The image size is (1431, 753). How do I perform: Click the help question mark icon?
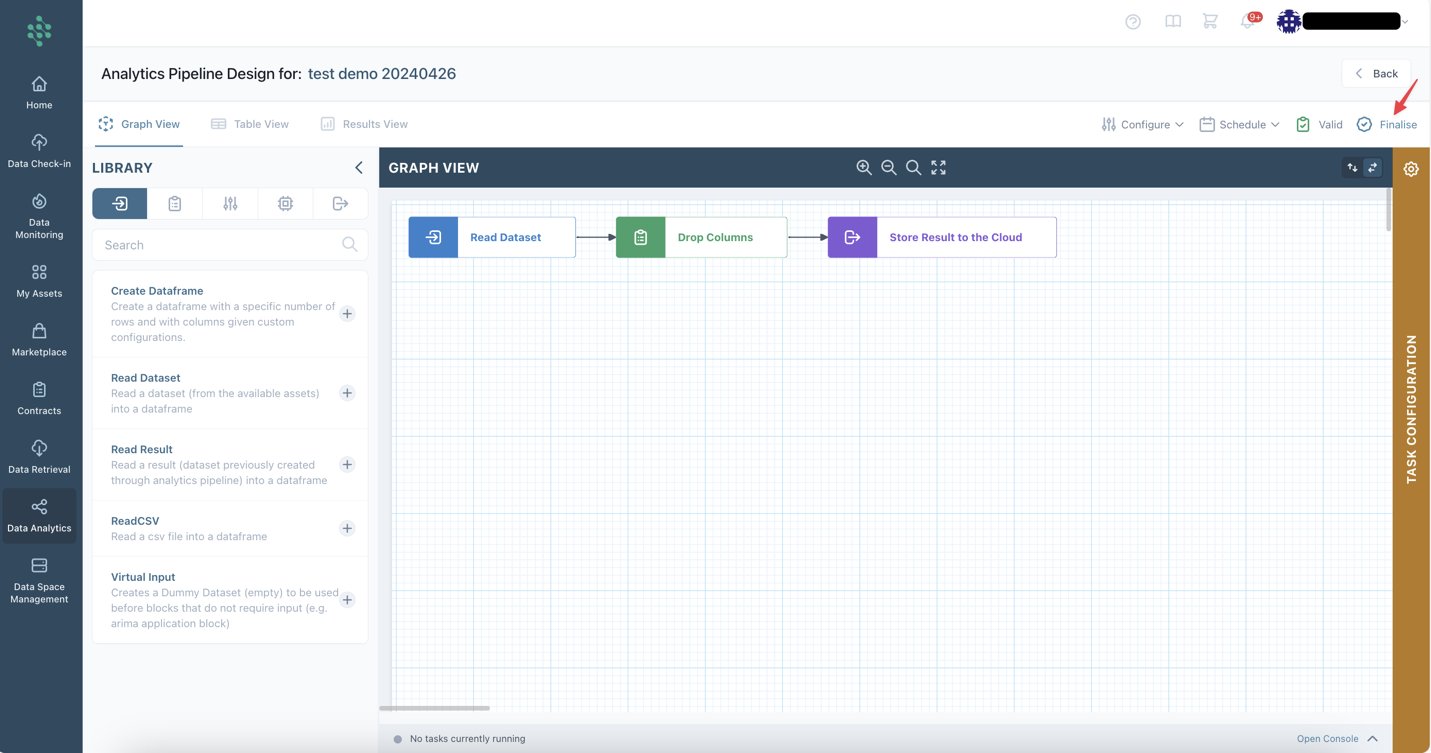coord(1133,22)
